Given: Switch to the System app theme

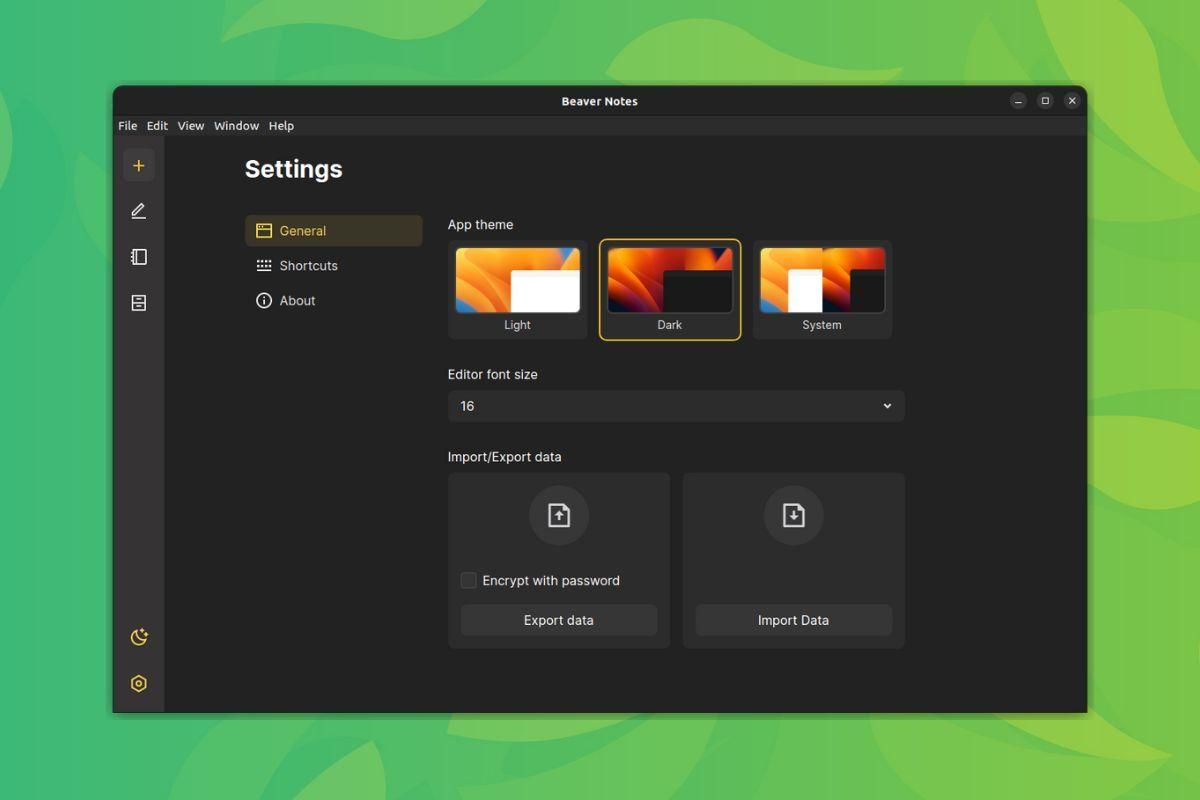Looking at the screenshot, I should pyautogui.click(x=822, y=289).
